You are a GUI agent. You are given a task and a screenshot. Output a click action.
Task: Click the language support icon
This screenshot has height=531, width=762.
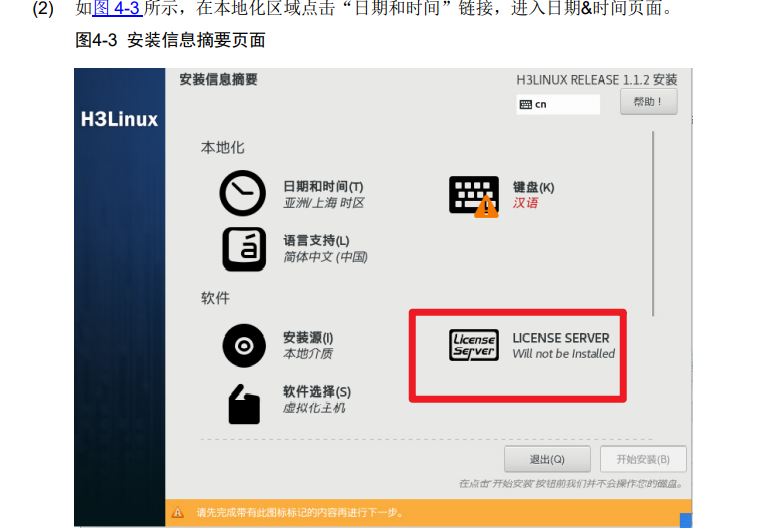coord(244,249)
